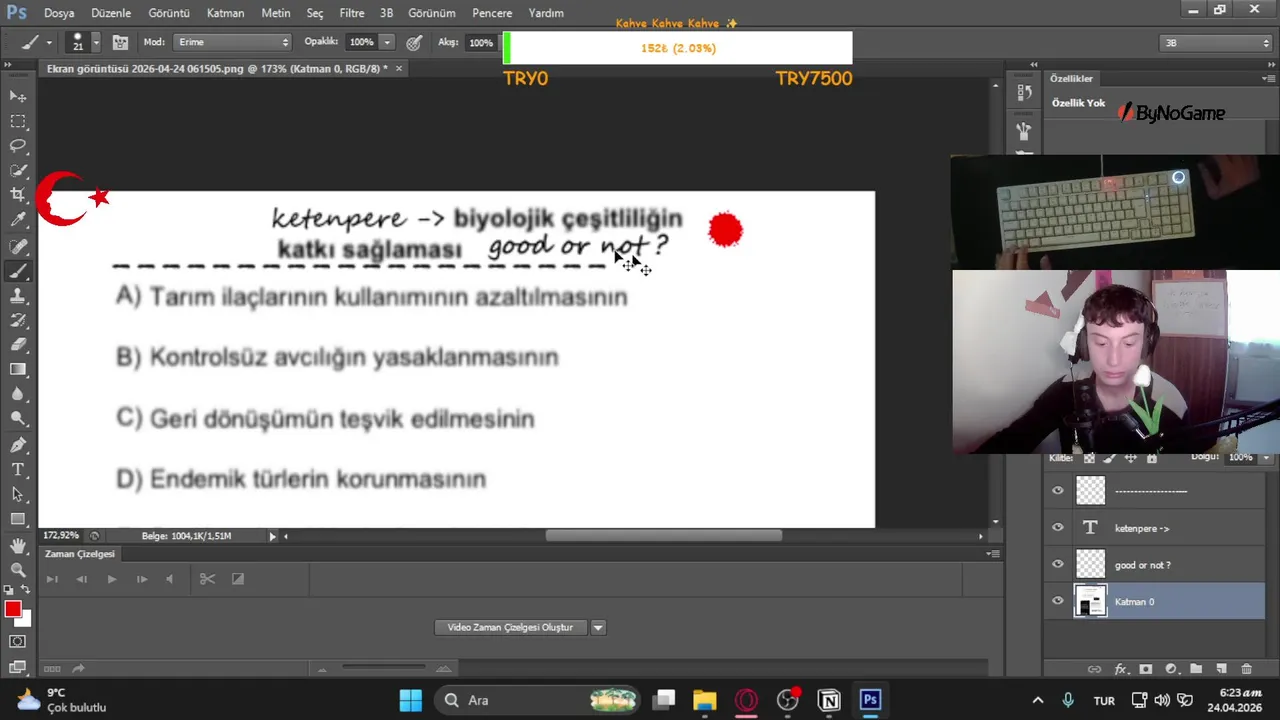Select the Clone Stamp tool
This screenshot has width=1280, height=720.
coord(18,296)
